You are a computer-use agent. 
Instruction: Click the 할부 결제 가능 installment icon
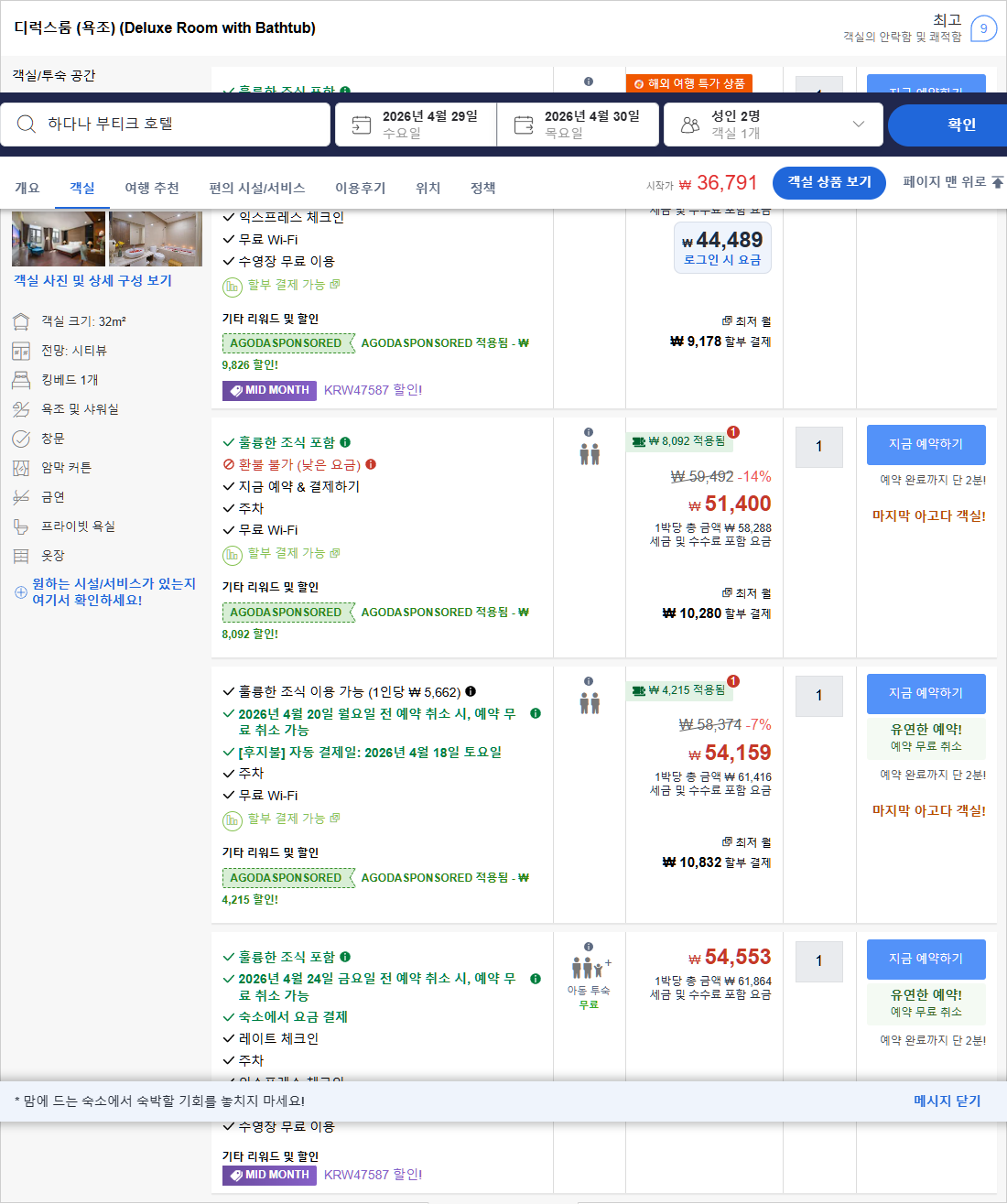[233, 554]
